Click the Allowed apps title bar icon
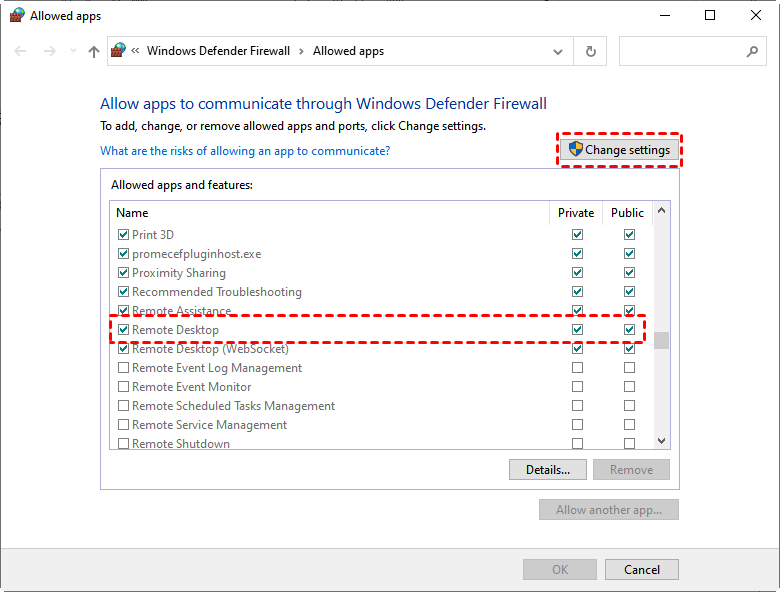The image size is (780, 592). pos(17,15)
